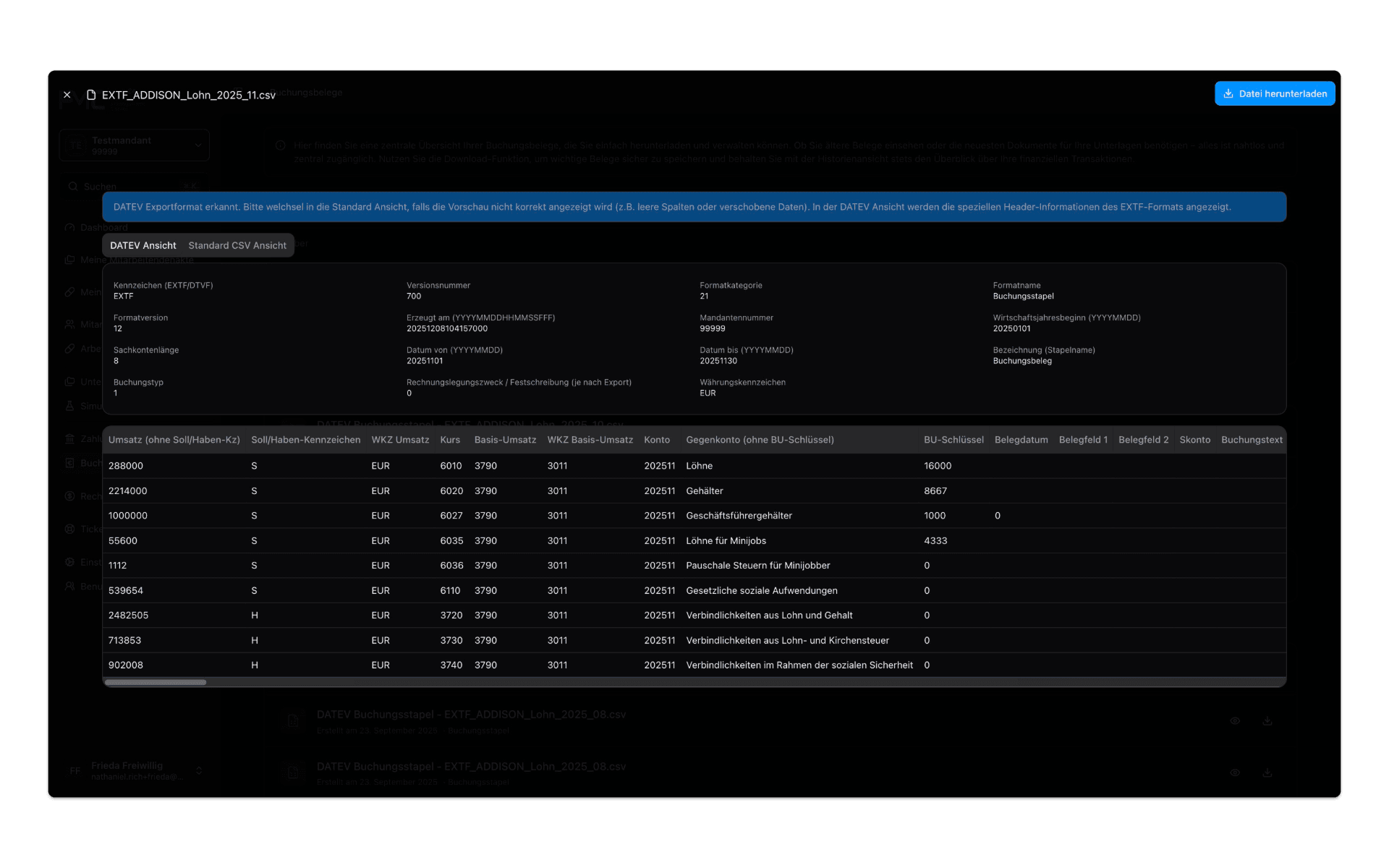
Task: Click Skonto column header
Action: coord(1194,440)
